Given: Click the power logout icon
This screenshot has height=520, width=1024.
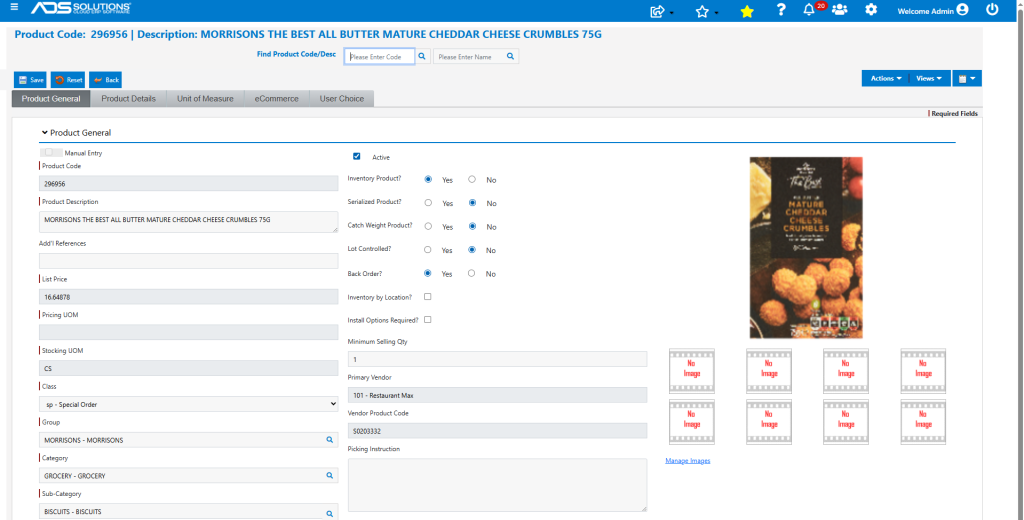Looking at the screenshot, I should [992, 10].
